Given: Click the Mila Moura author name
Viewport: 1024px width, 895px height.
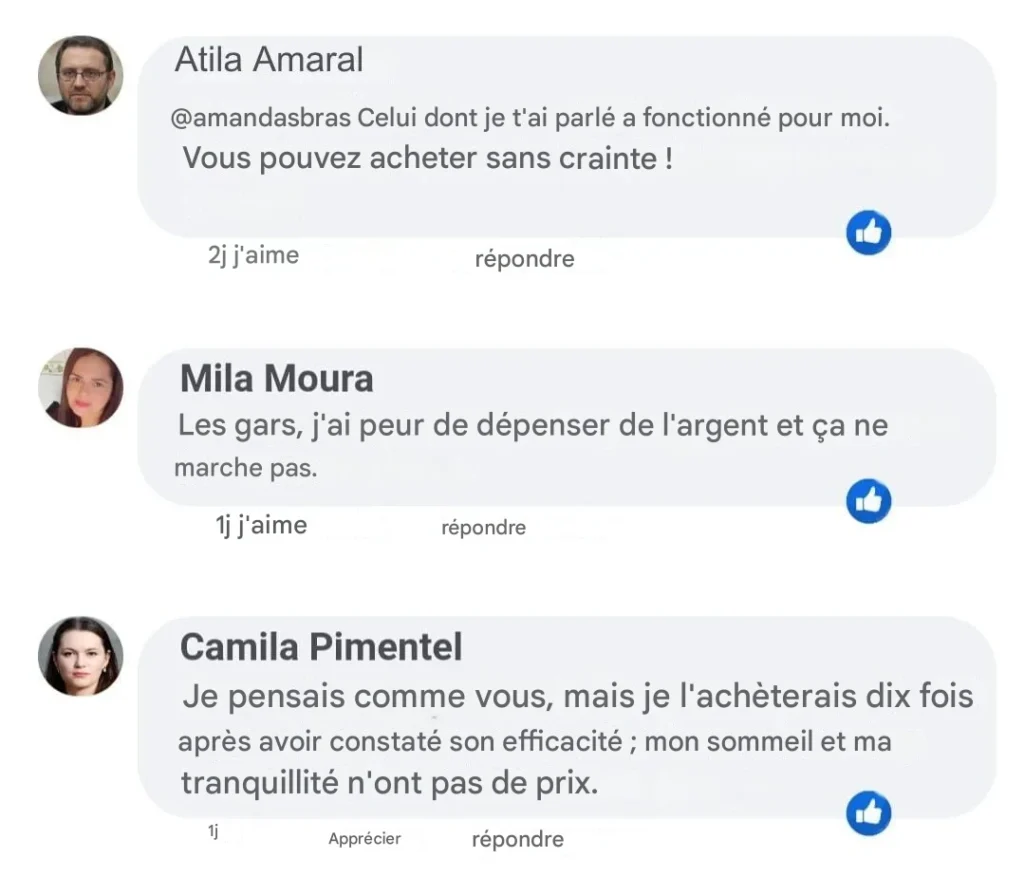Looking at the screenshot, I should (276, 379).
